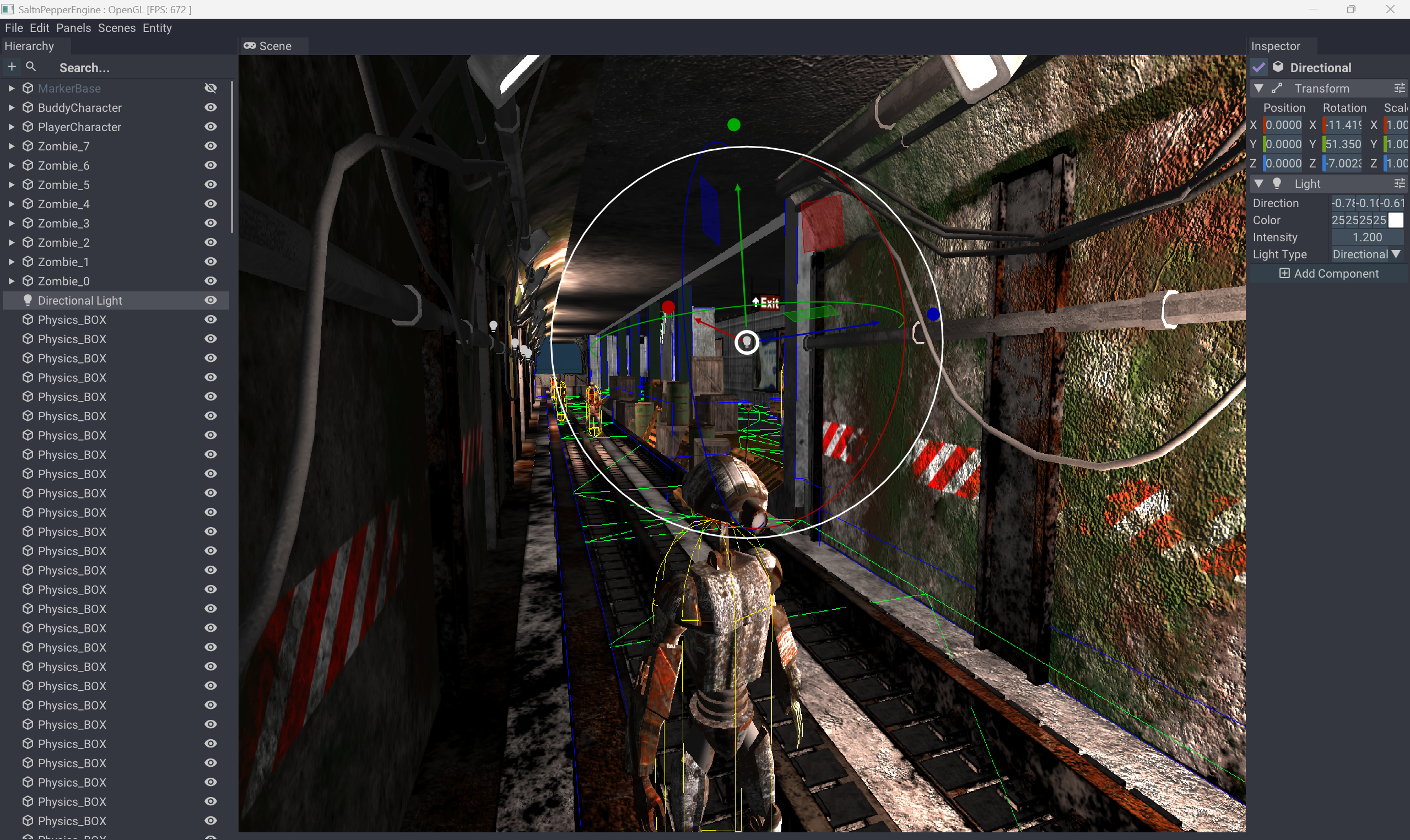Click the hierarchy search magnifier icon

[31, 67]
